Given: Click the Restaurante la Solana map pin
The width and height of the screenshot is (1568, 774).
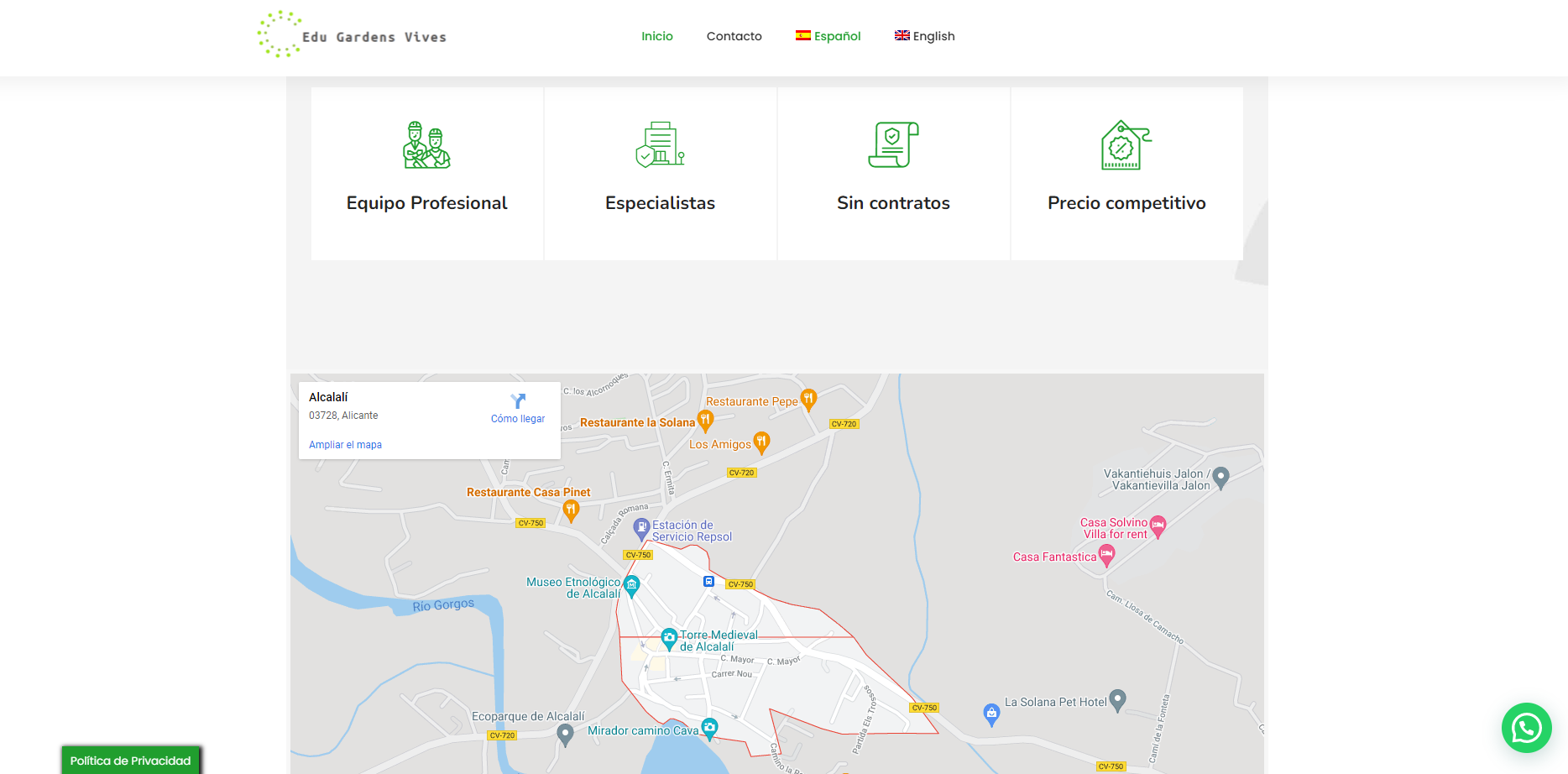Looking at the screenshot, I should 706,421.
